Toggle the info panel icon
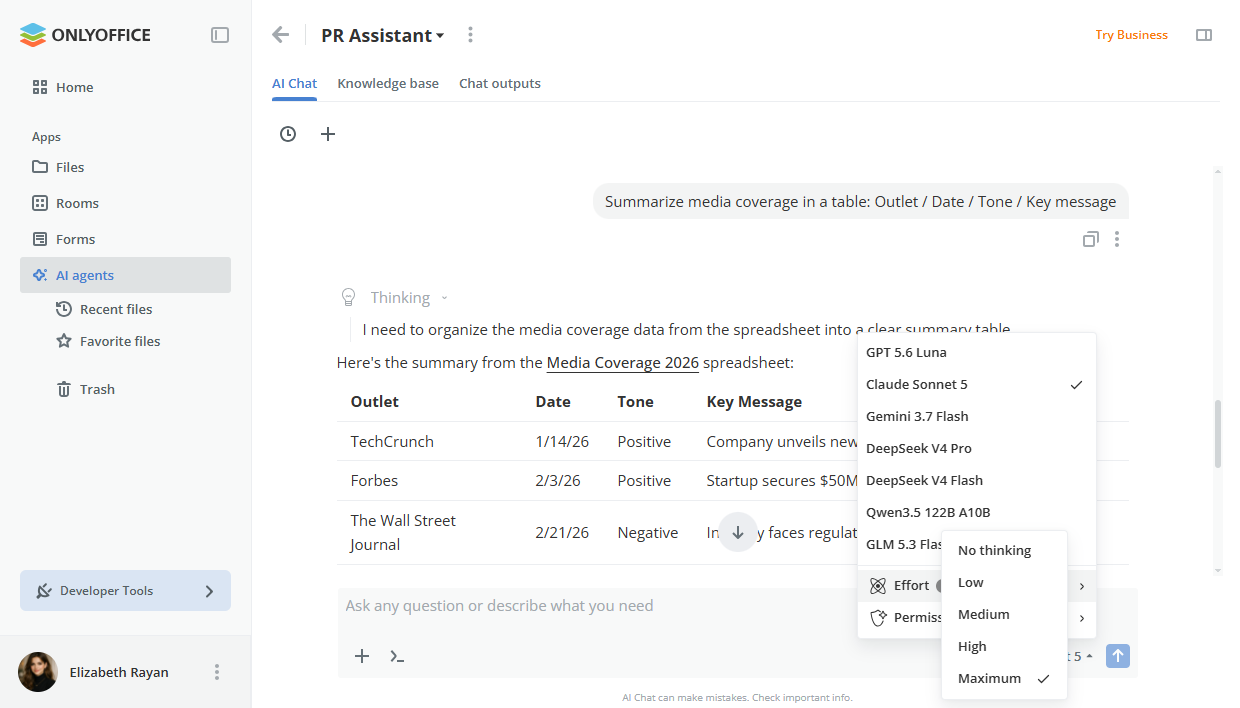The height and width of the screenshot is (708, 1240). click(1204, 35)
